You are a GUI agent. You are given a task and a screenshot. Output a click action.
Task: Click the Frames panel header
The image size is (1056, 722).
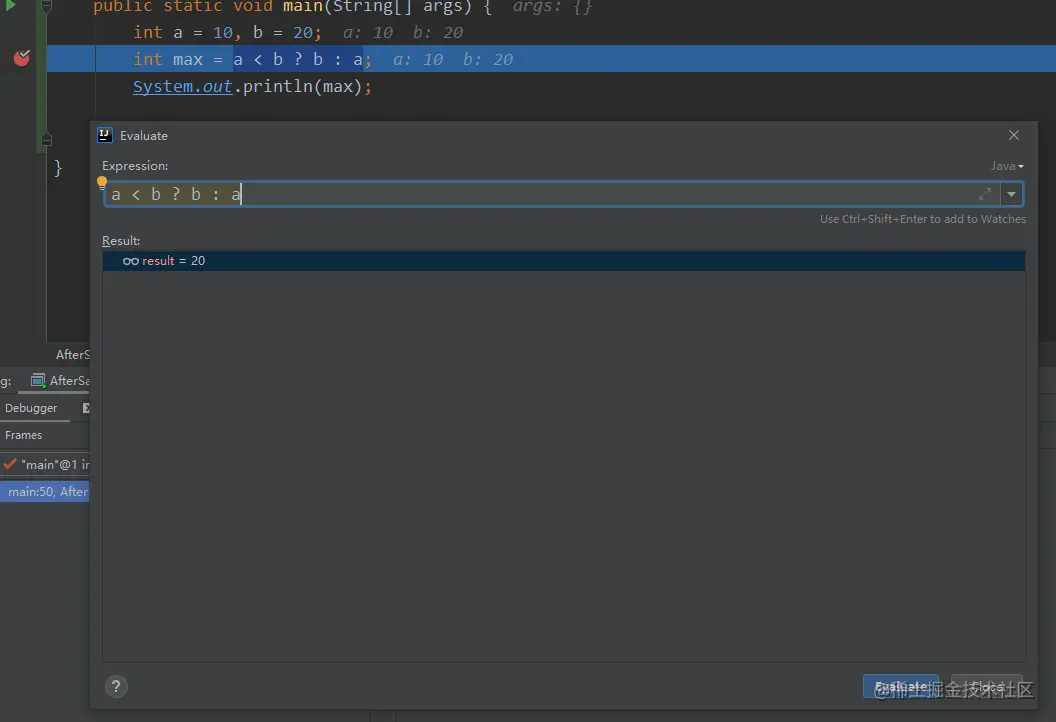click(x=24, y=435)
